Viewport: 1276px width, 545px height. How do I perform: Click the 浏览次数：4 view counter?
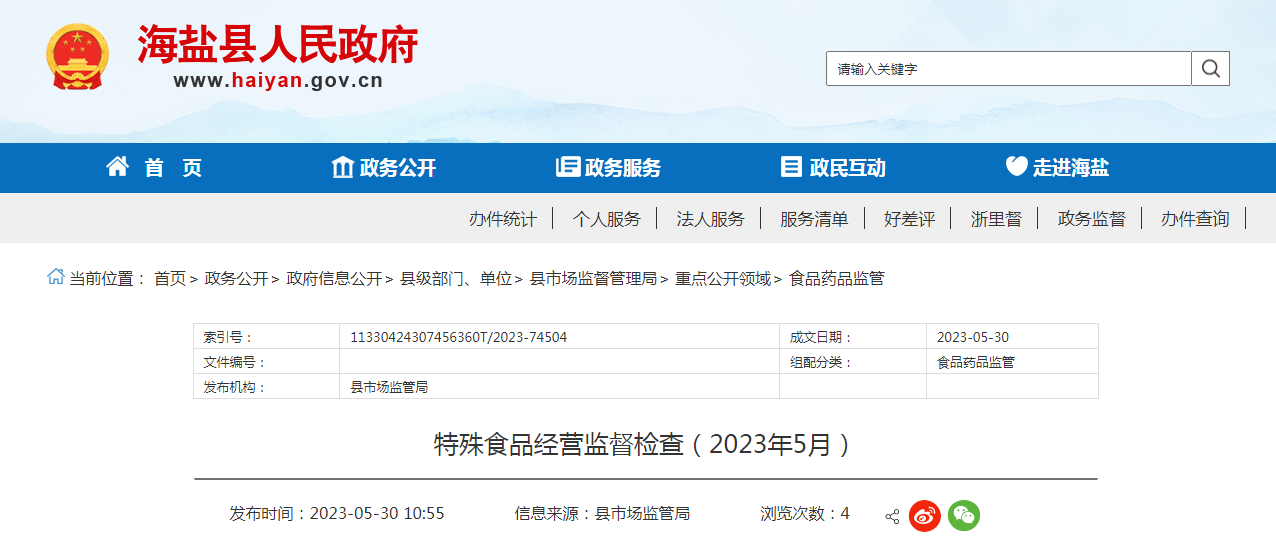(805, 514)
